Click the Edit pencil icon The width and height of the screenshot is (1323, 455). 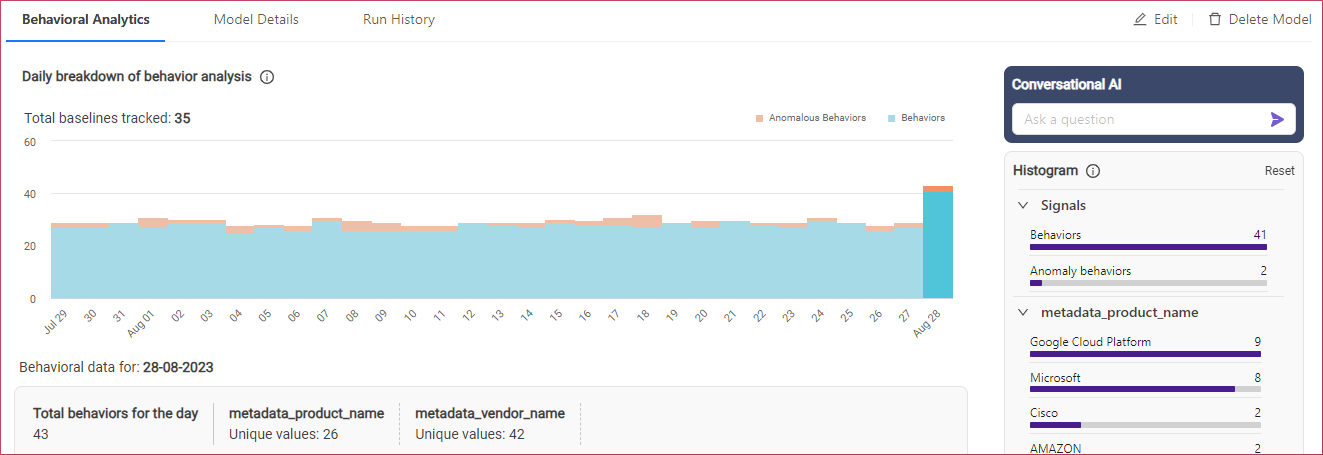point(1140,20)
